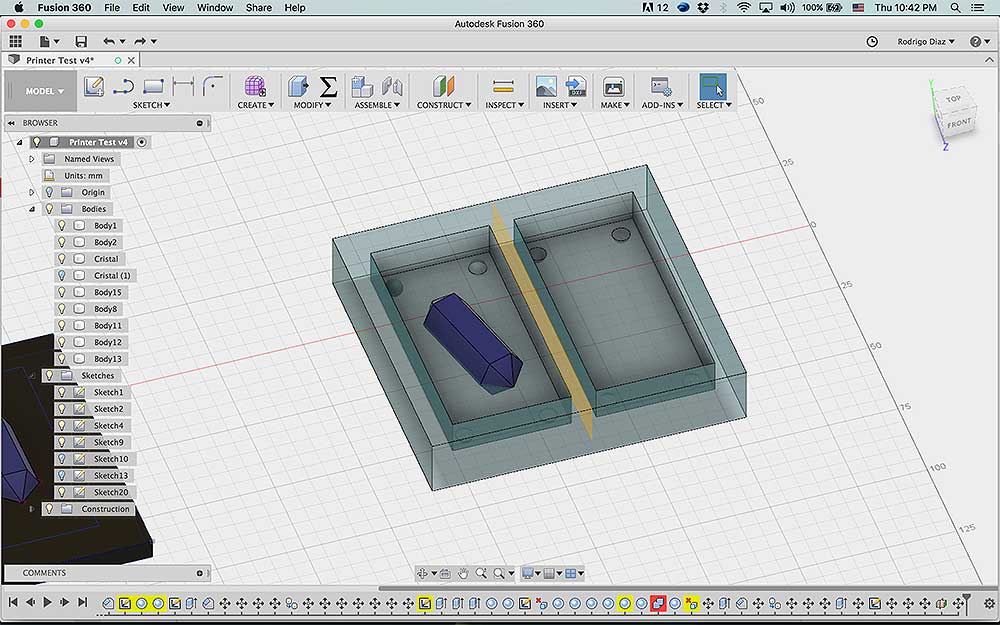Switch to the Printer Test v4 tab

[x=60, y=60]
